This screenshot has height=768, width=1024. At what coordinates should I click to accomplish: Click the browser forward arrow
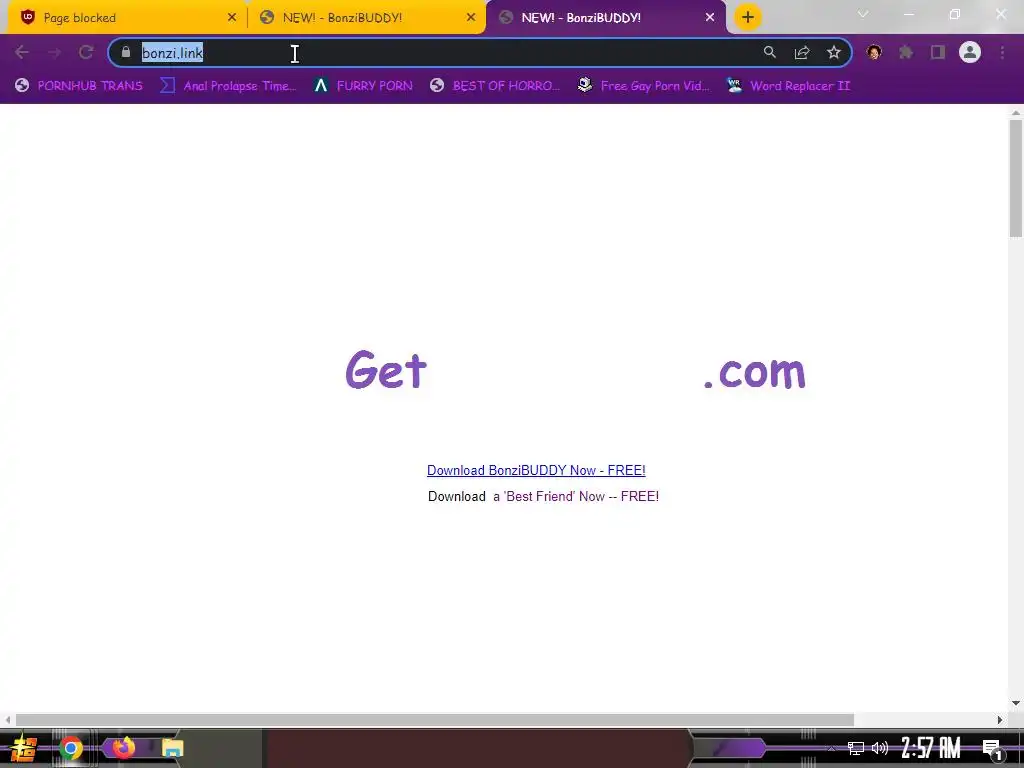[x=54, y=53]
